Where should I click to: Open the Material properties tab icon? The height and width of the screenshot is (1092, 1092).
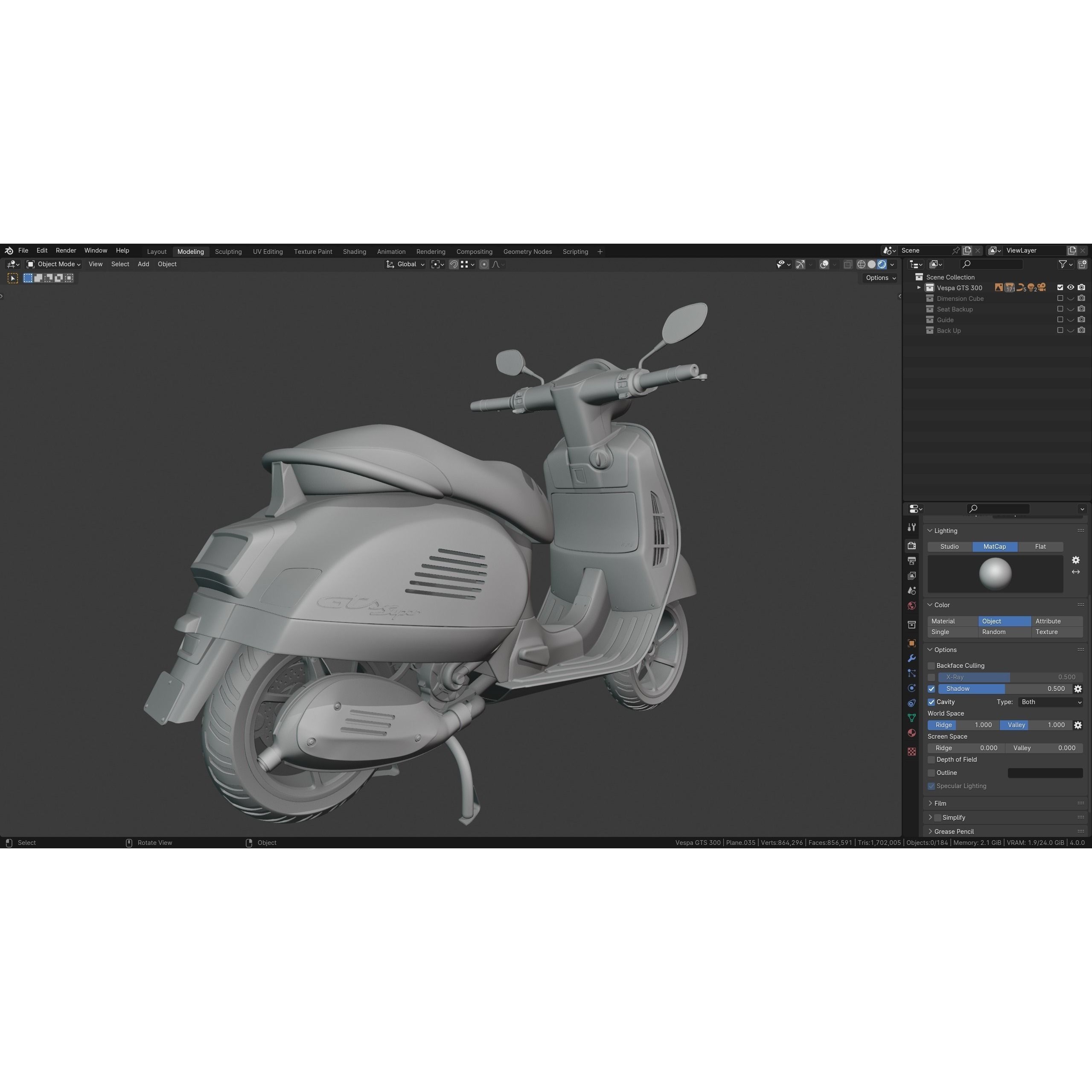click(x=911, y=733)
